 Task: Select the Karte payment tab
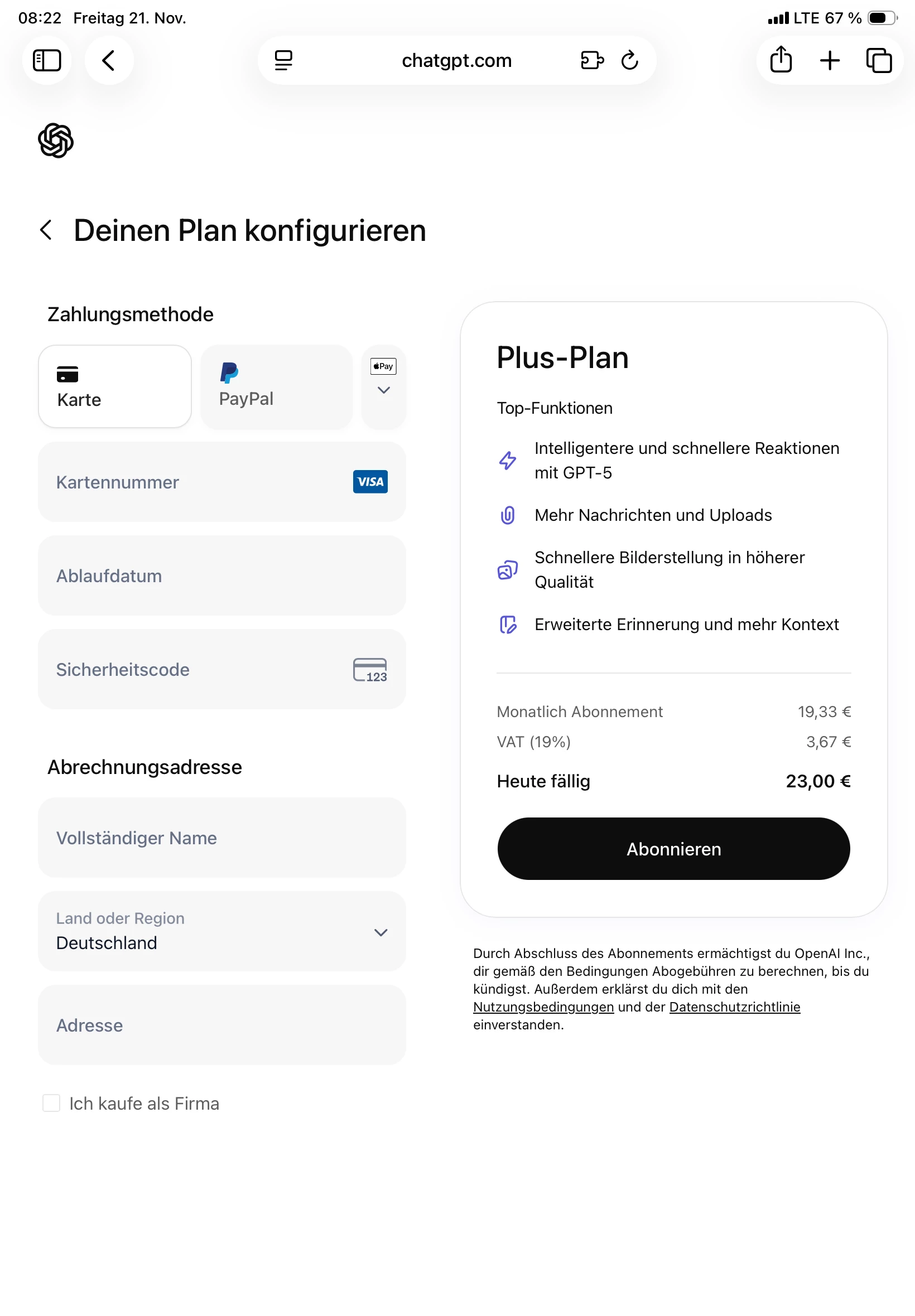coord(115,386)
